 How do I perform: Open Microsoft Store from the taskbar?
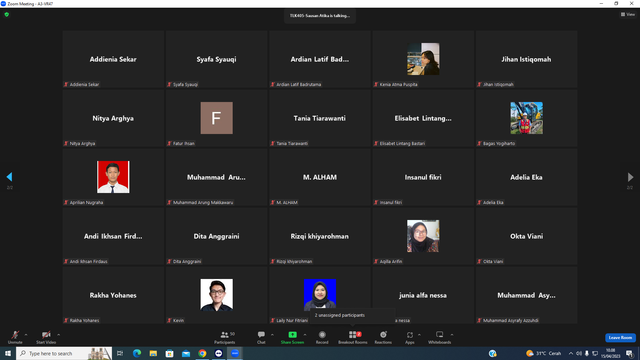pos(169,353)
